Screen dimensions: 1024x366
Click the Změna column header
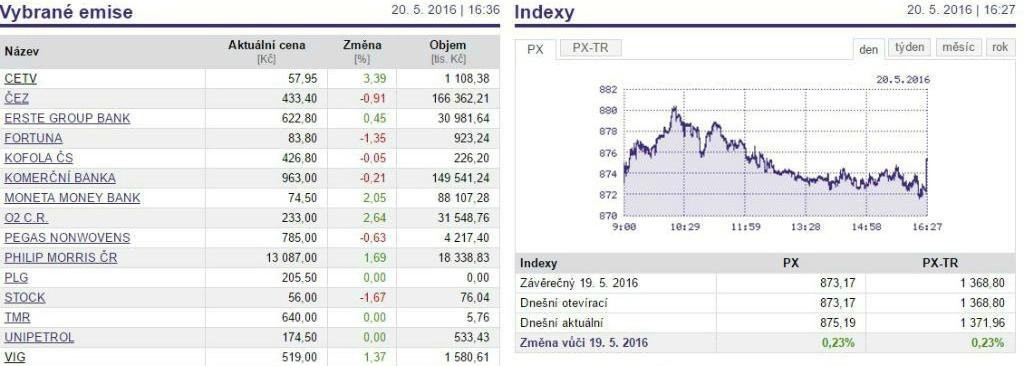(x=362, y=46)
